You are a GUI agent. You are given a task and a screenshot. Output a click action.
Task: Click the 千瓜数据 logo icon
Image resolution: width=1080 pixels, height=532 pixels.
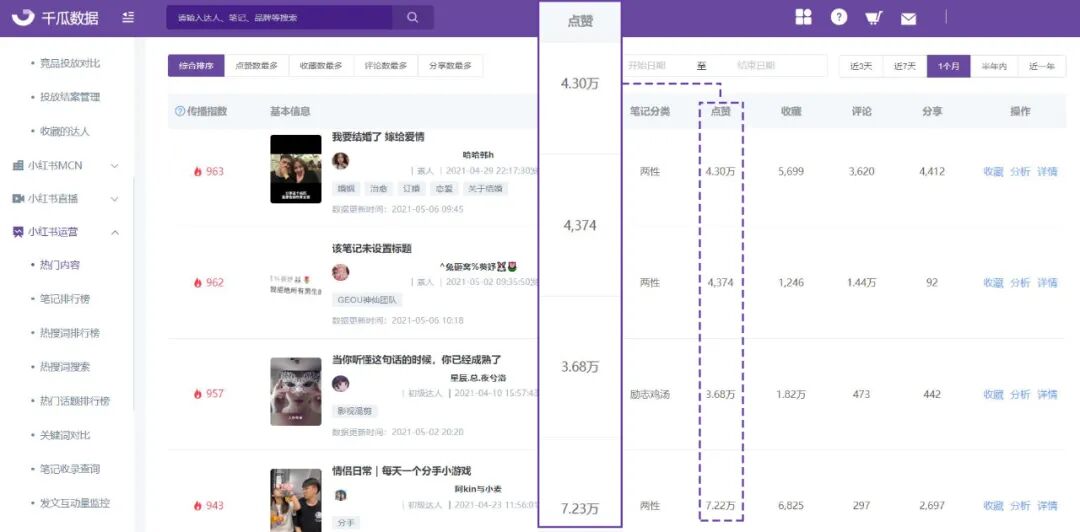[x=25, y=17]
